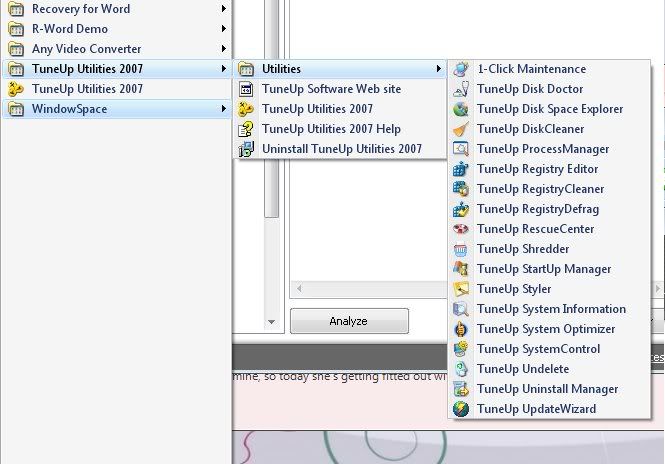Open TuneUp UpdateWizard
665x464 pixels.
tap(550, 409)
